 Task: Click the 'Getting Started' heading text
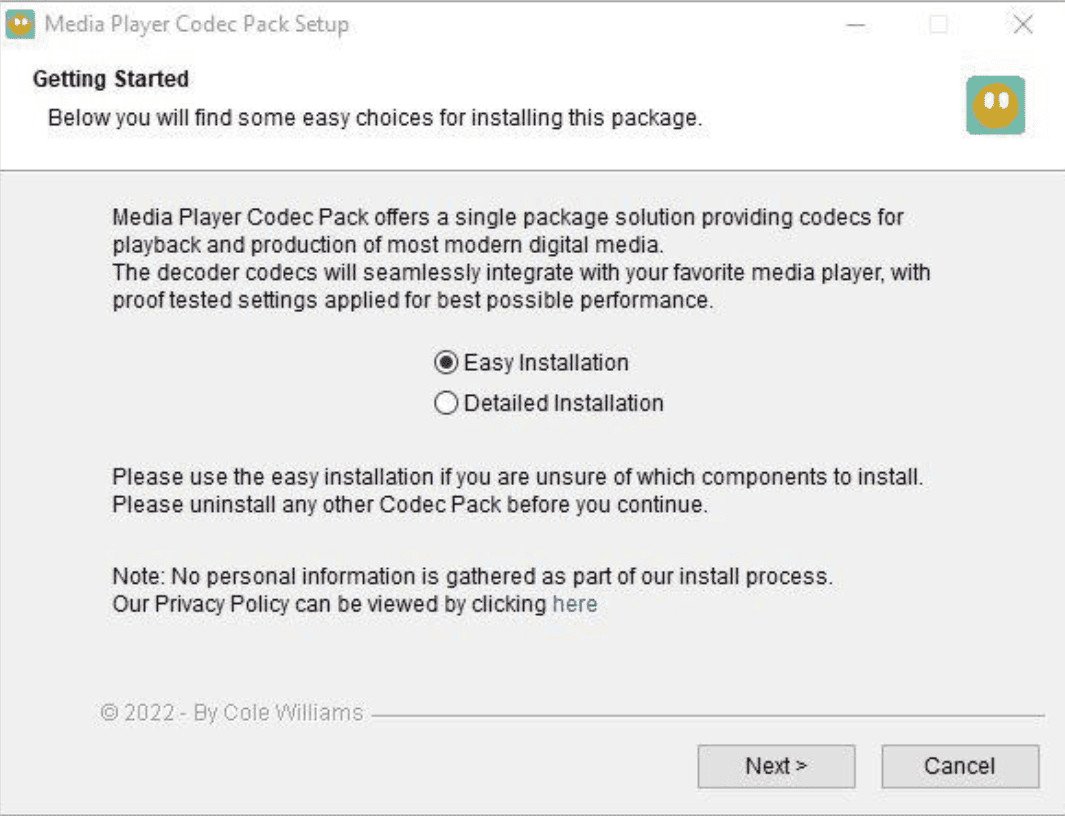[110, 78]
